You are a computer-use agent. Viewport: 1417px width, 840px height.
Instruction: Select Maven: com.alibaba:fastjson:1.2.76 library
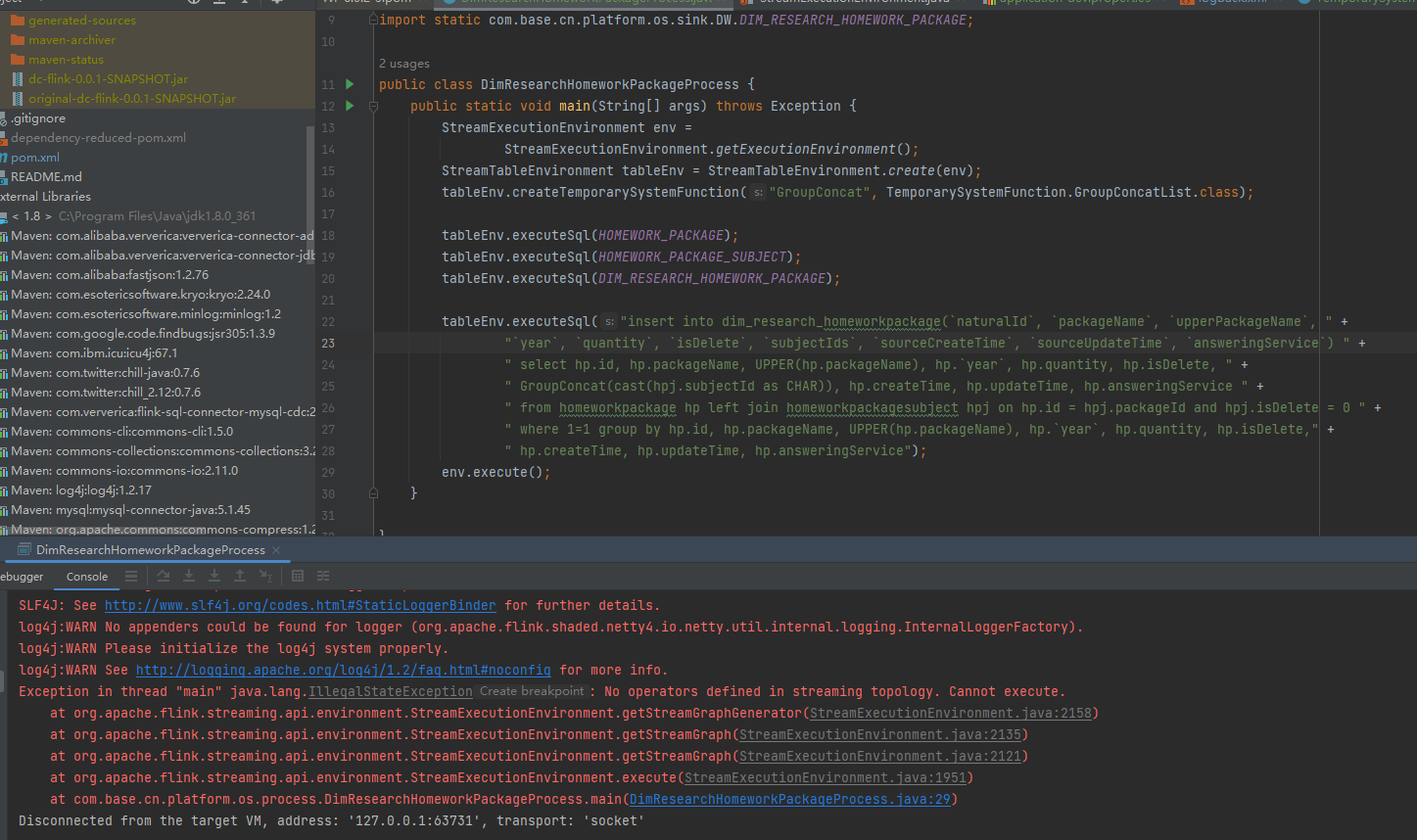(110, 275)
